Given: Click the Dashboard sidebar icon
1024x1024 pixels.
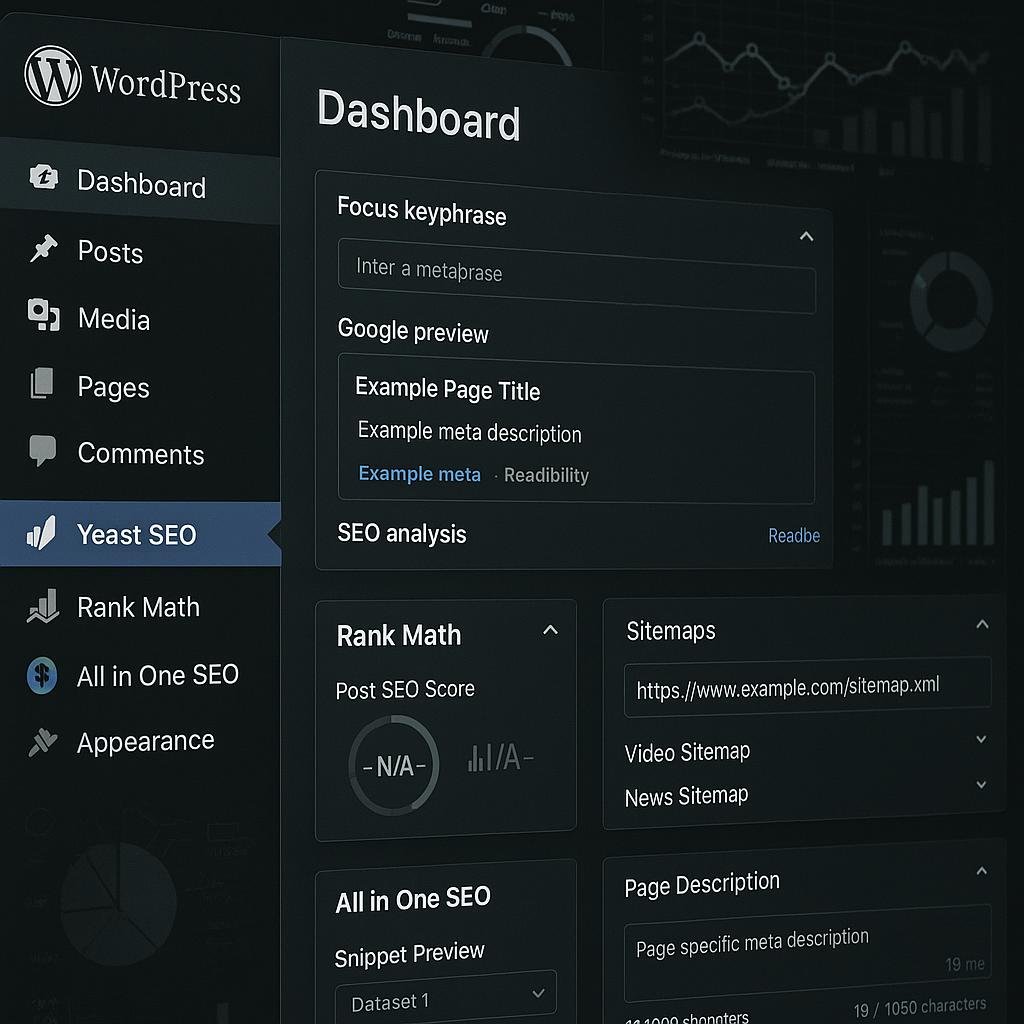Looking at the screenshot, I should point(44,176).
